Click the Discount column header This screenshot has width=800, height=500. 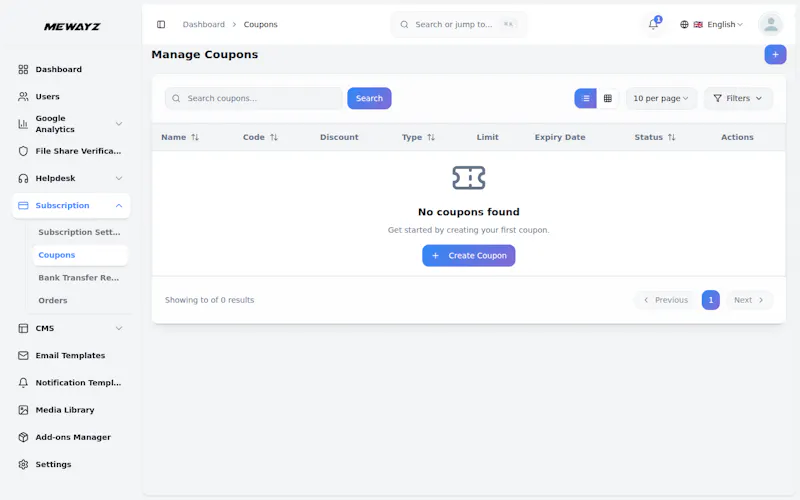coord(339,137)
